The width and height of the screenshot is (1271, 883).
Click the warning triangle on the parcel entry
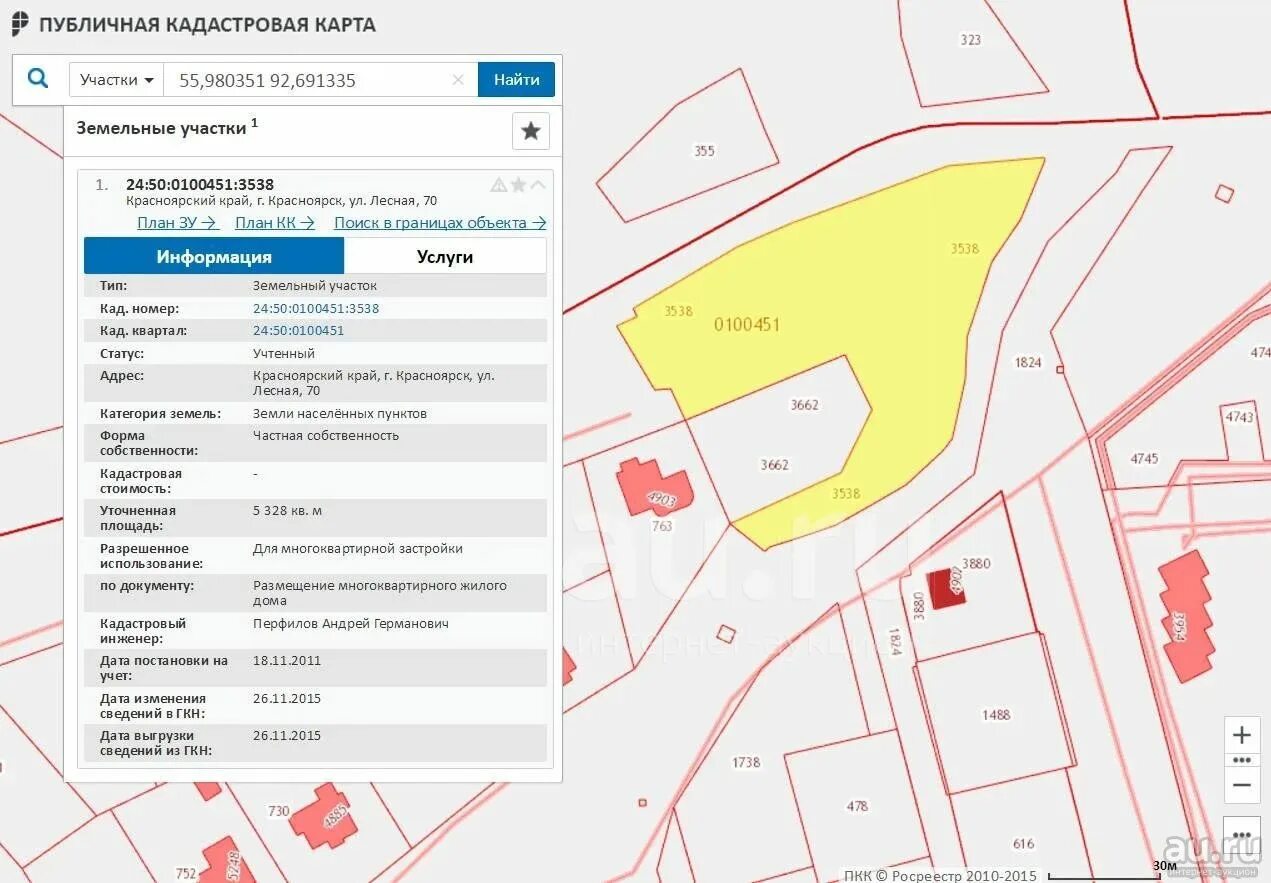coord(499,184)
